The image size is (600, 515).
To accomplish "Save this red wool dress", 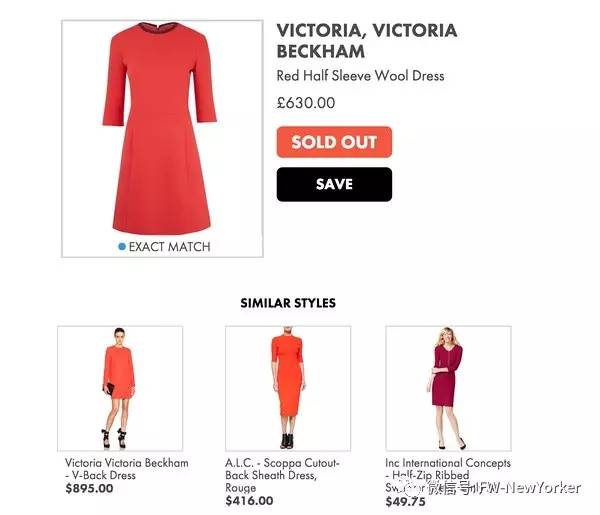I will (334, 184).
